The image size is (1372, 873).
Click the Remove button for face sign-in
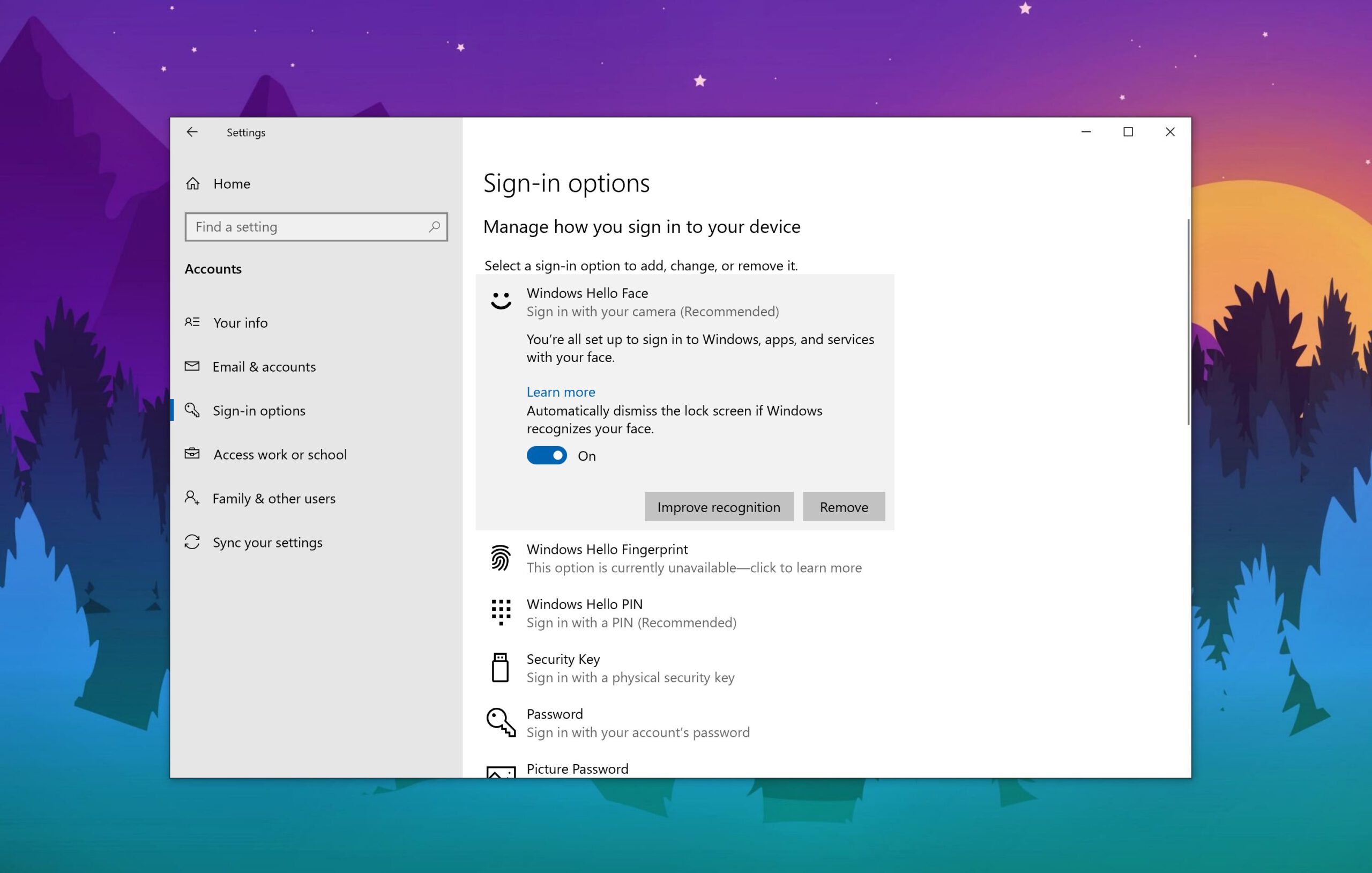(x=844, y=506)
